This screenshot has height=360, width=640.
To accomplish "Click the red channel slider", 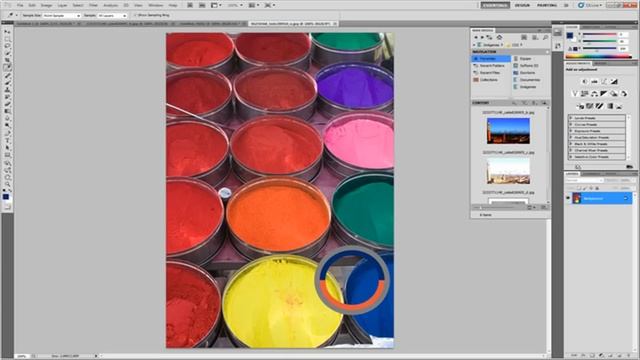I will [599, 35].
